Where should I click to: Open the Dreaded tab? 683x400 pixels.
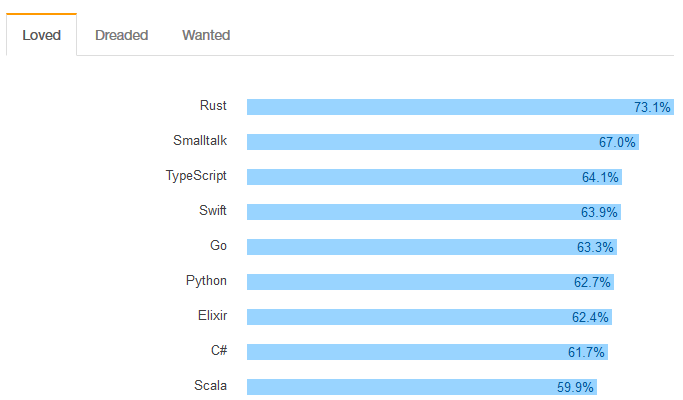pos(121,35)
